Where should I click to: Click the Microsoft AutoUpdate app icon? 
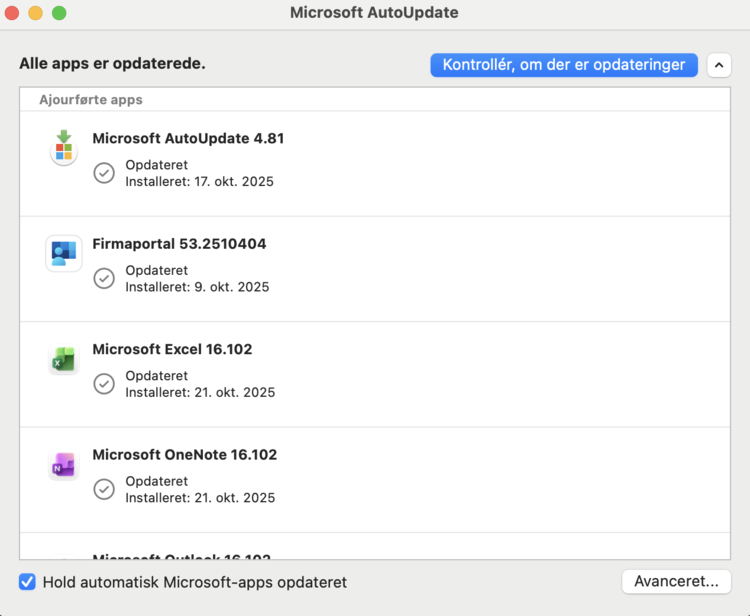(x=64, y=149)
